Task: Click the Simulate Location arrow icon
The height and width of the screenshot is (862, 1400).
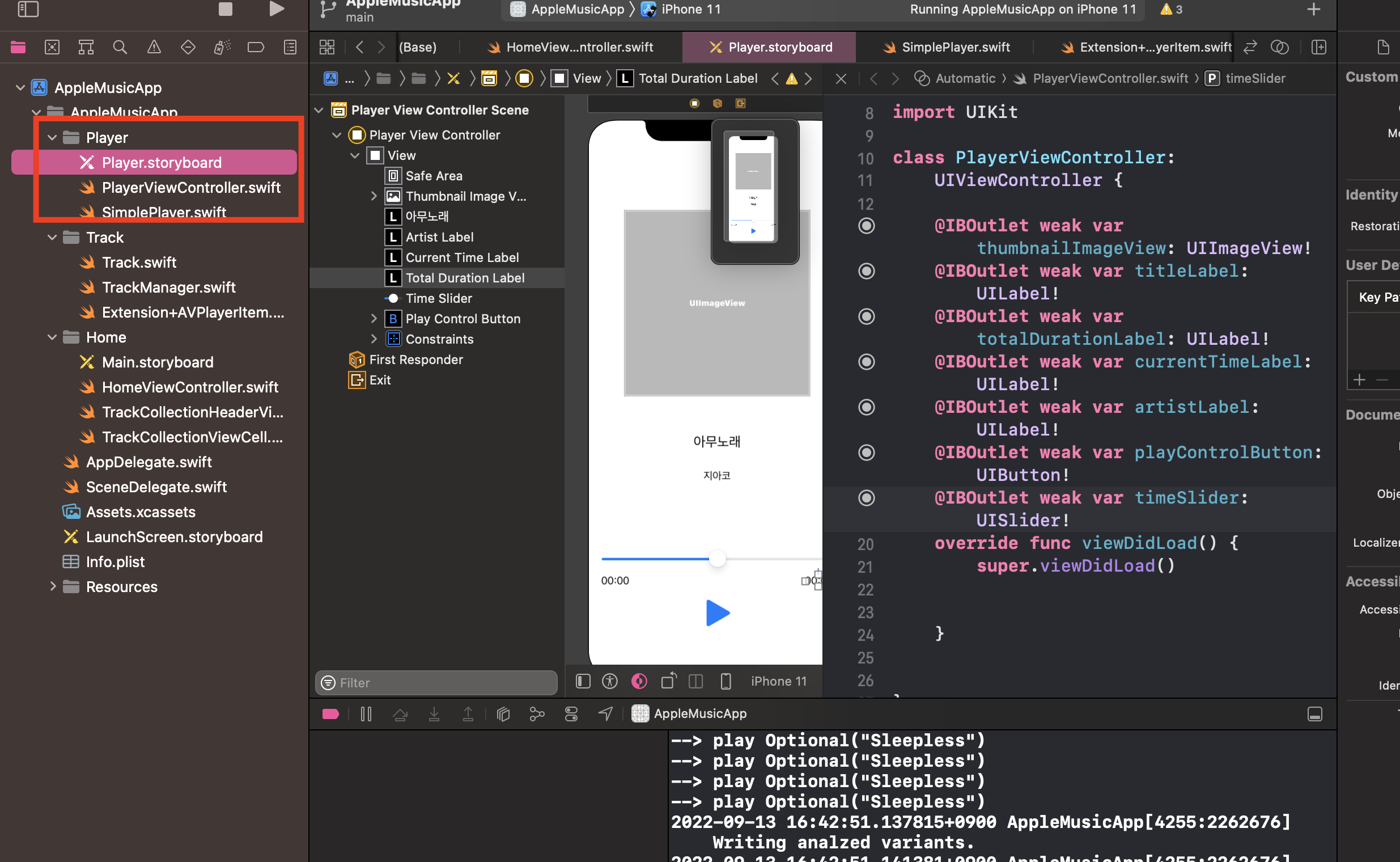Action: pos(606,714)
